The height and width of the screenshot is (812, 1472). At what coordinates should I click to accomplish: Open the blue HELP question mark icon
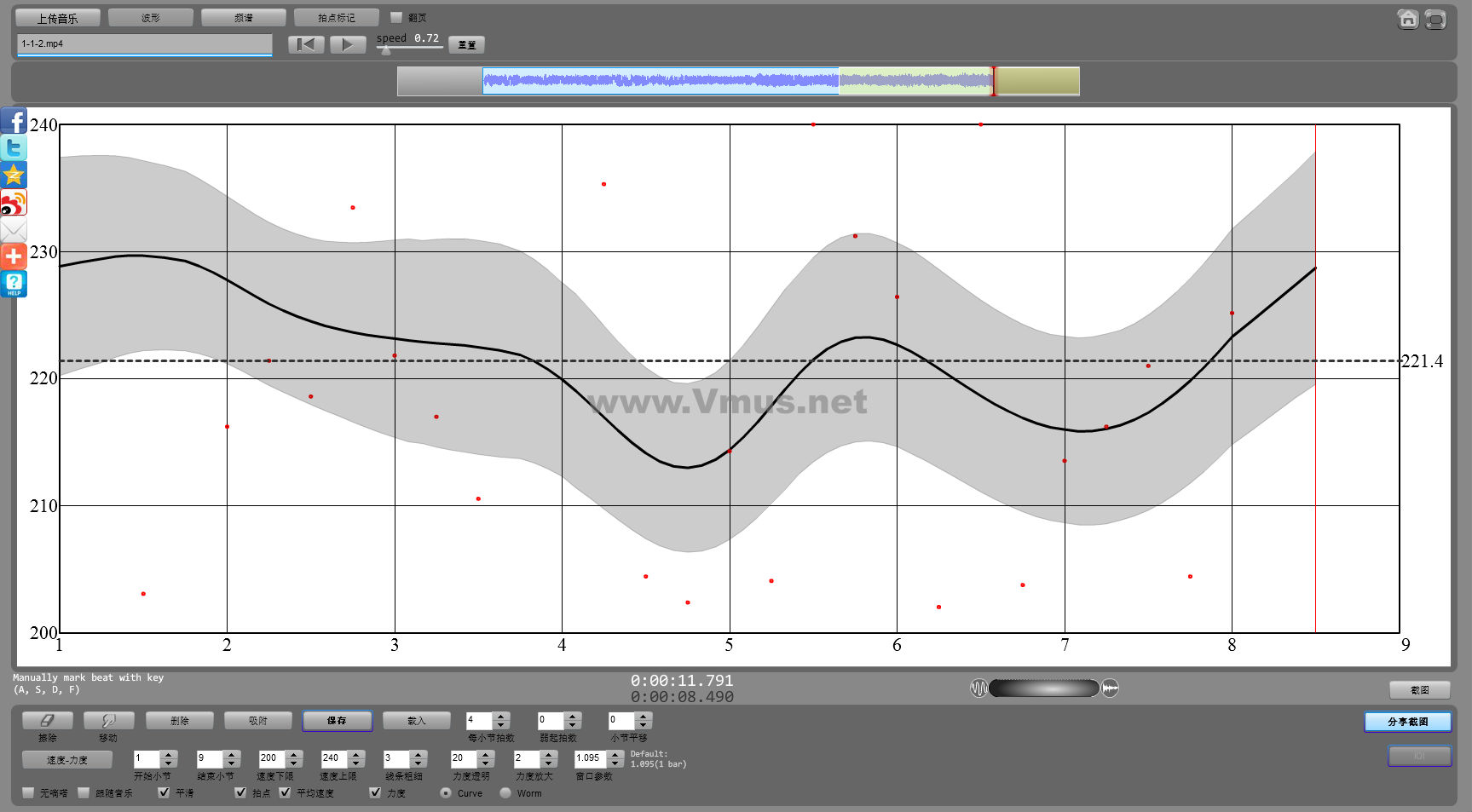pos(14,284)
